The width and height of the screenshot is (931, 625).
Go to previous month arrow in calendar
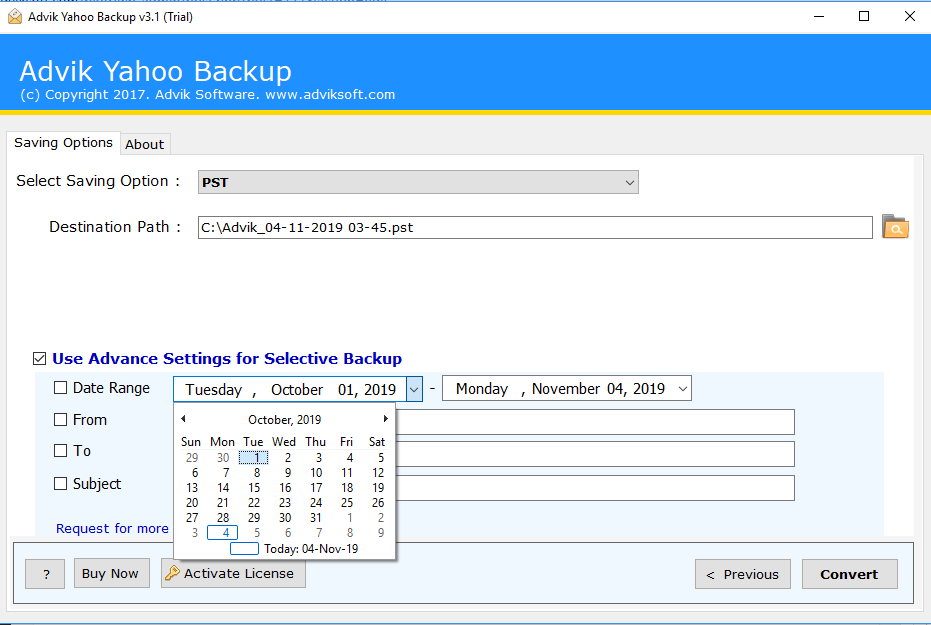tap(183, 419)
